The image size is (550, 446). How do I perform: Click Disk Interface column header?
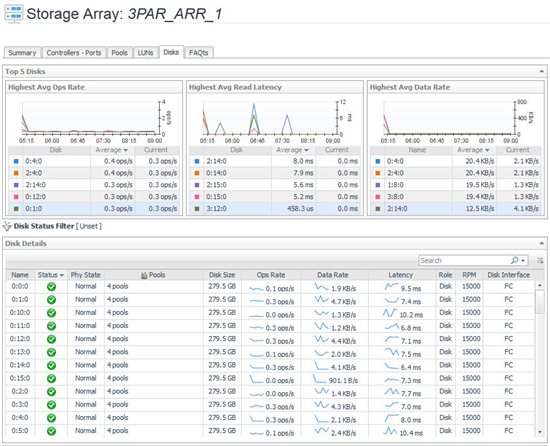509,275
